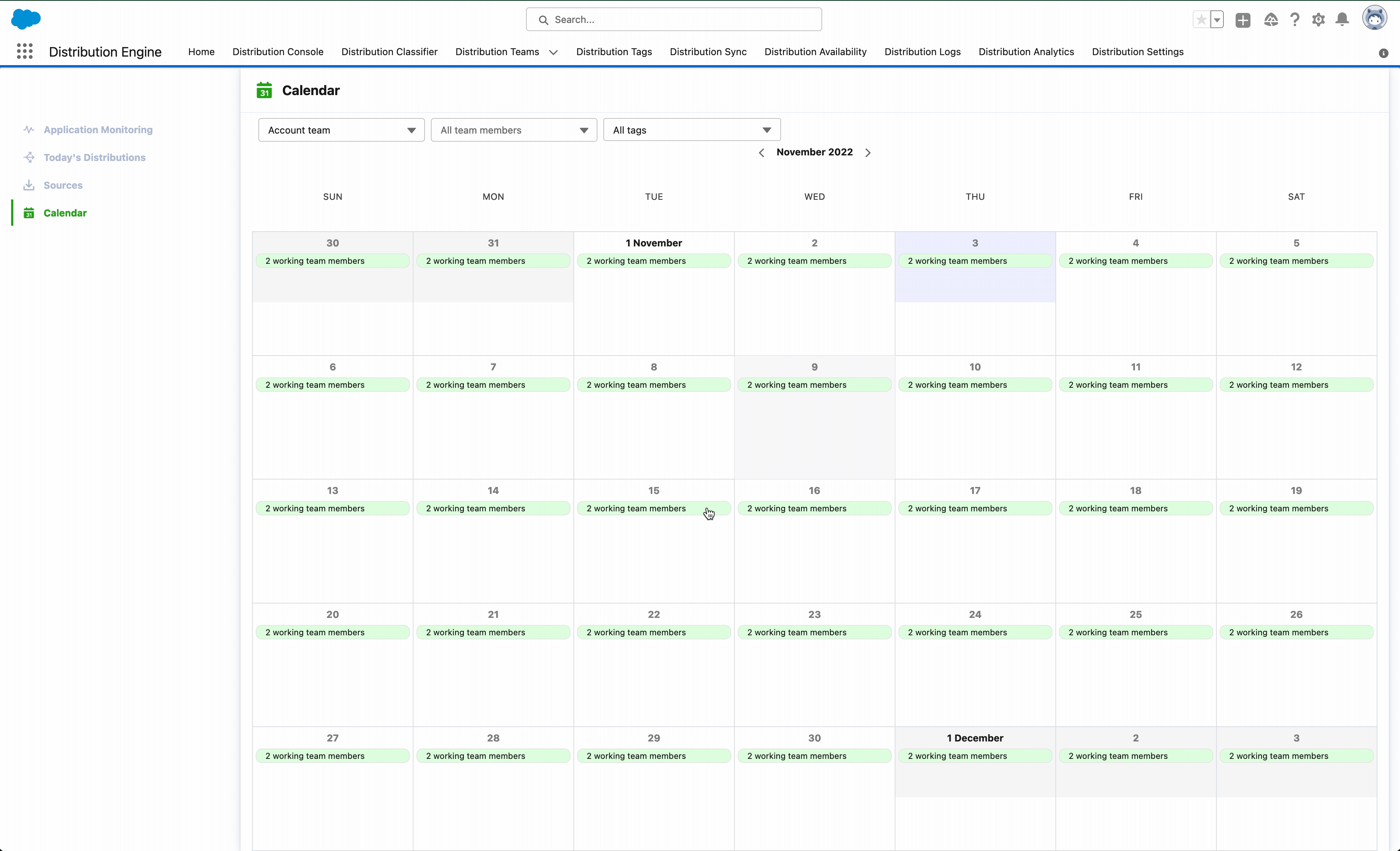Open the Distribution Tags tab

pos(614,52)
